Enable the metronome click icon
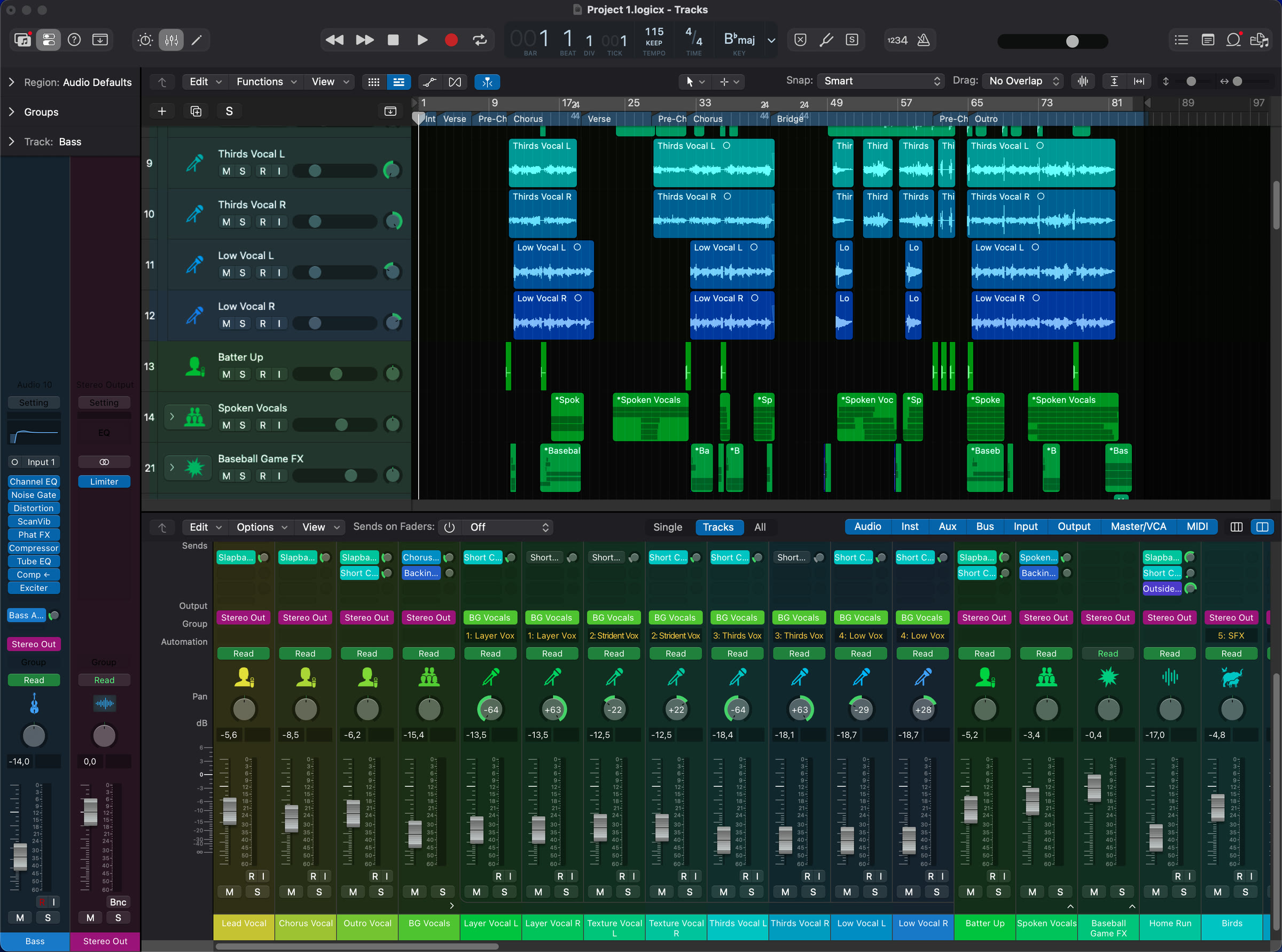Image resolution: width=1282 pixels, height=952 pixels. [x=923, y=40]
